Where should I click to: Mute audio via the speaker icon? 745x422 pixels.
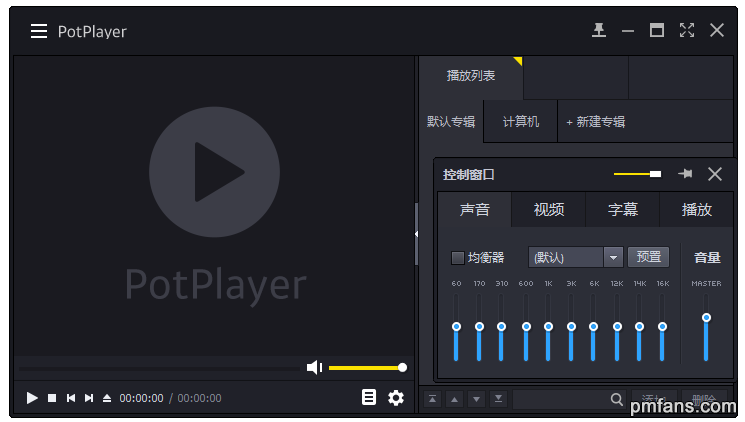[x=314, y=367]
